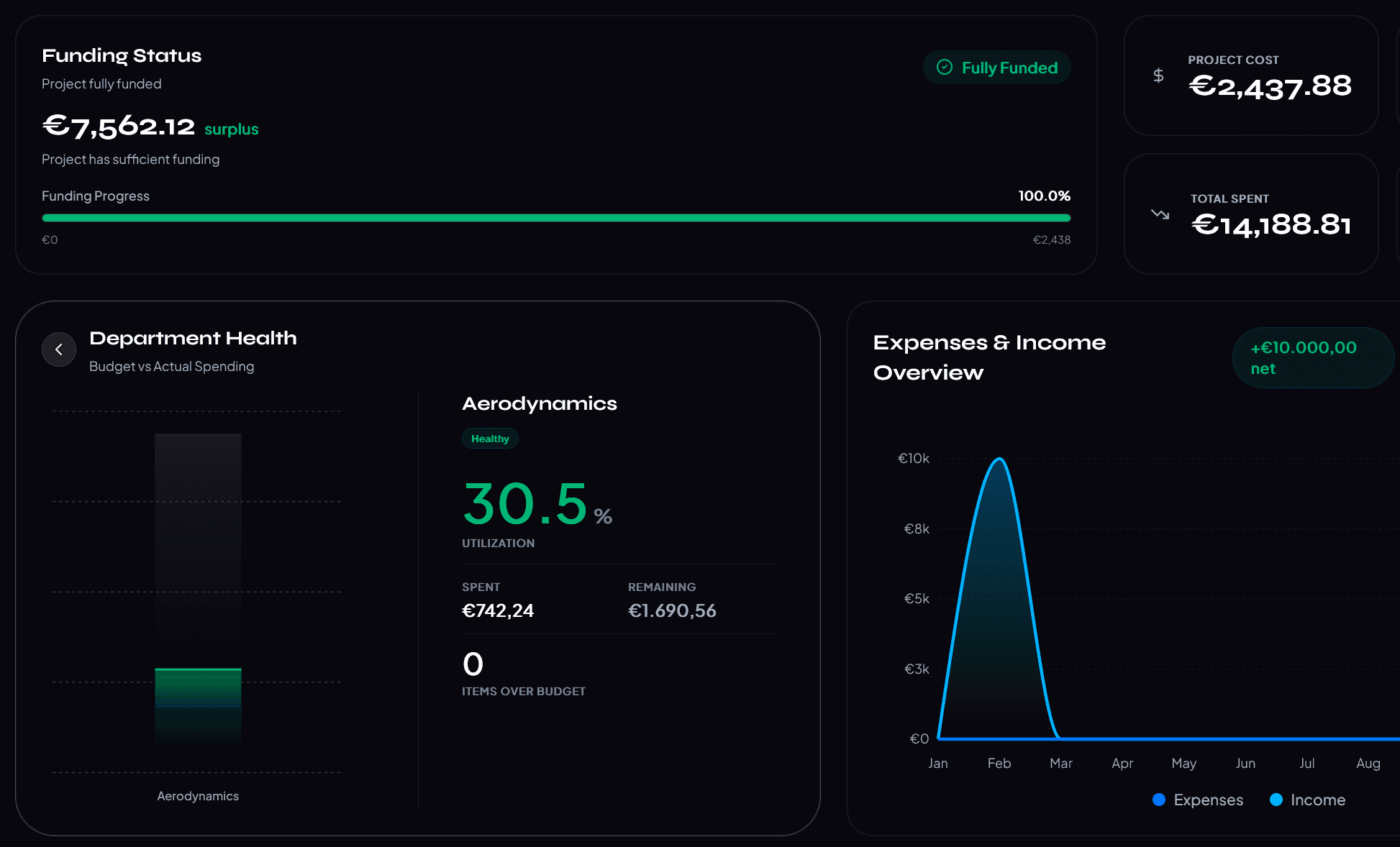Click the Mar label on chart axis

click(1060, 763)
